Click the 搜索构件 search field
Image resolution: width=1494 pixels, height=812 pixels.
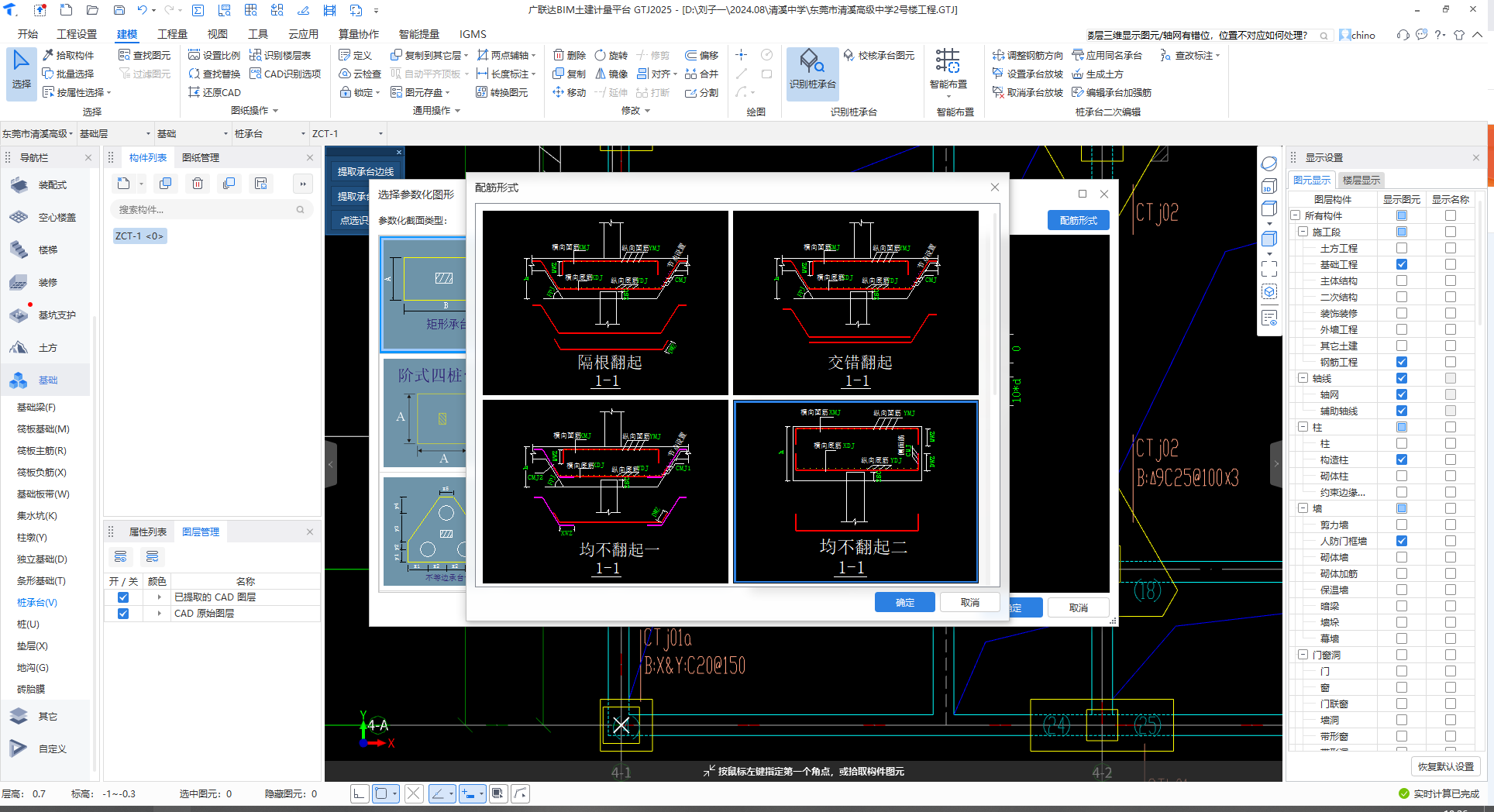click(x=211, y=209)
